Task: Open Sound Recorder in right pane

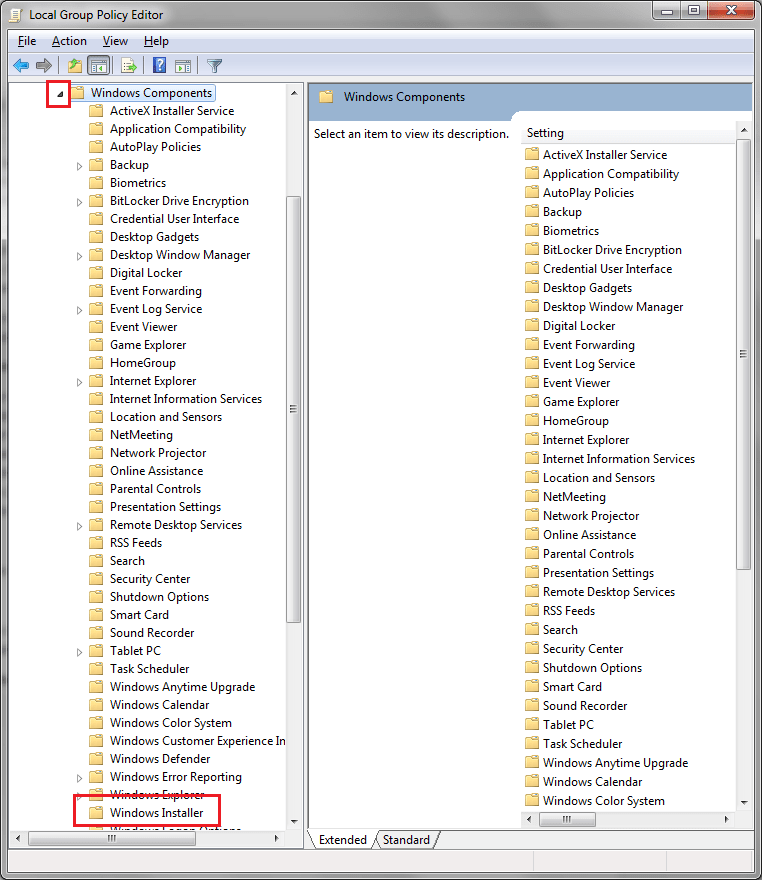Action: tap(585, 705)
